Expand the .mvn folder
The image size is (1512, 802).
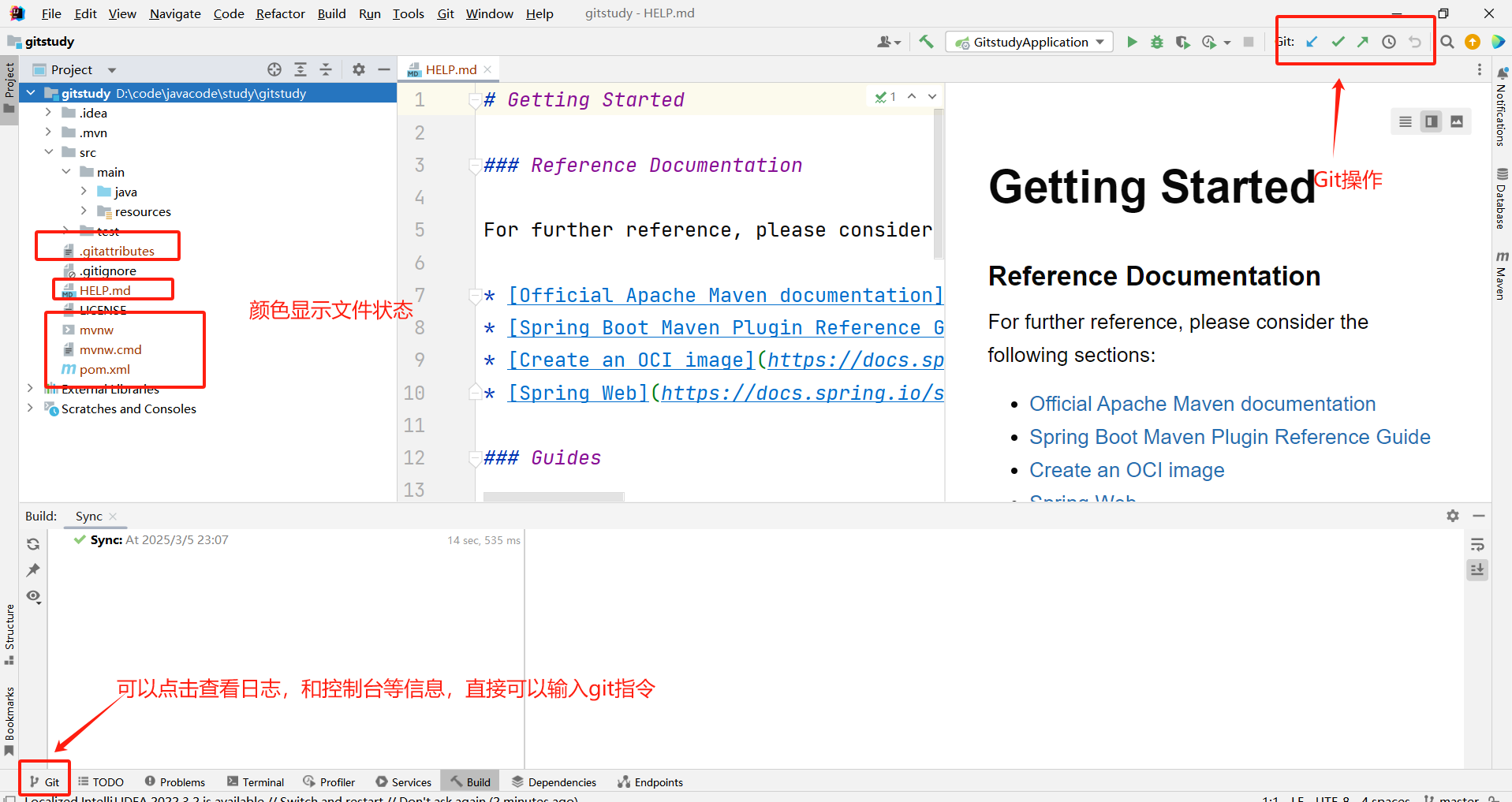click(48, 132)
